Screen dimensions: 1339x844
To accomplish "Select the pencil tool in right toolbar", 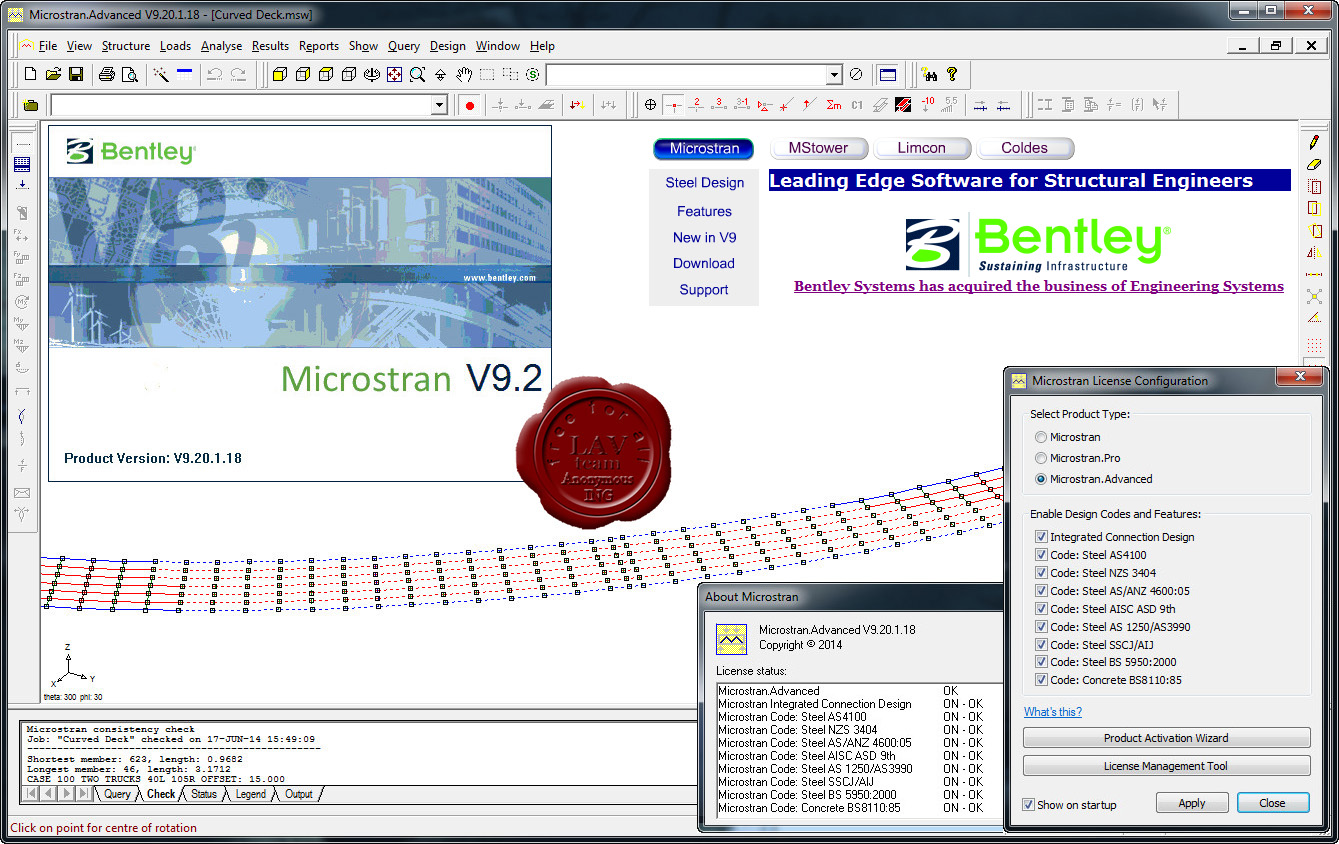I will [1314, 143].
